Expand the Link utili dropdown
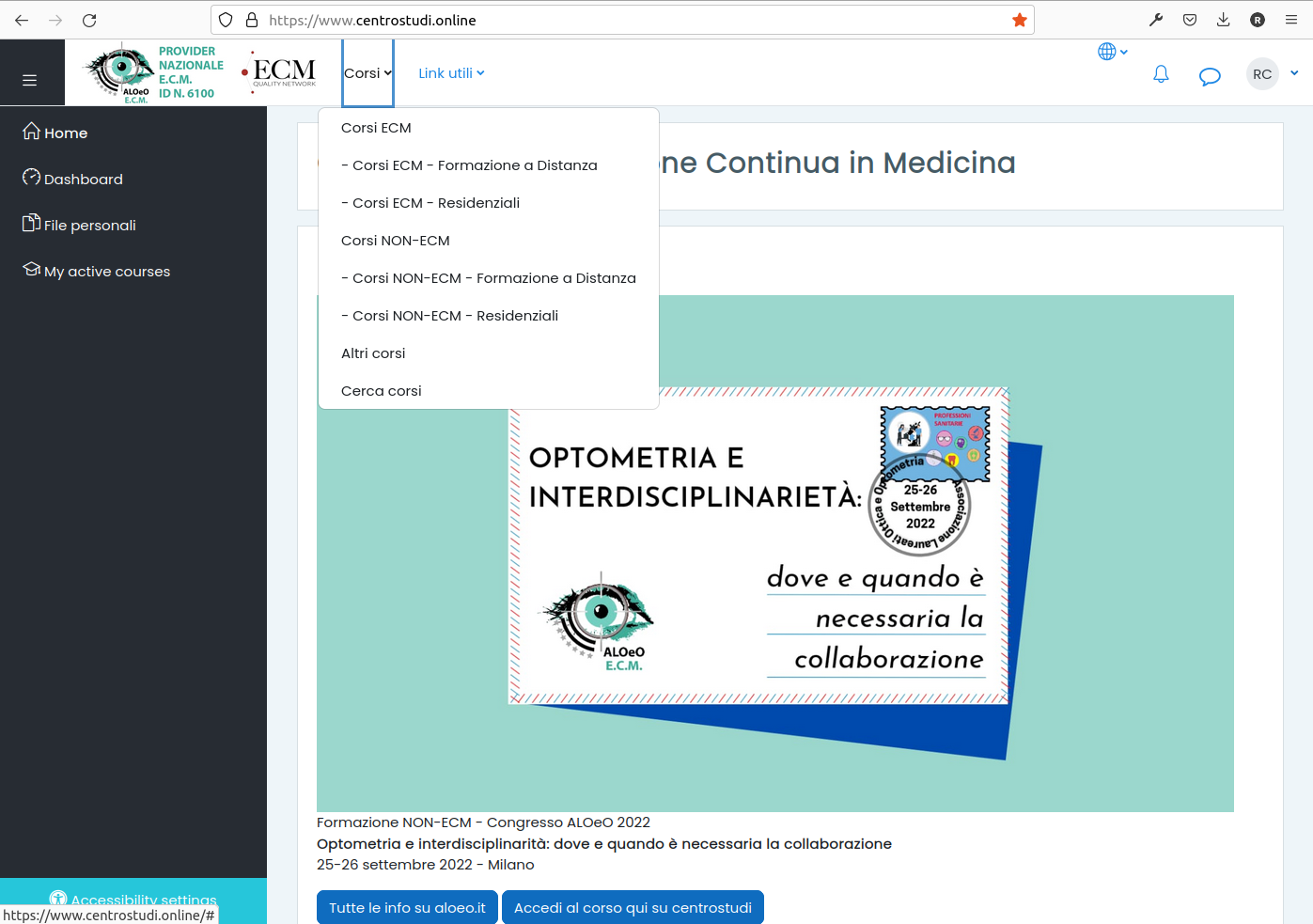Screen dimensions: 1313x924 tap(451, 73)
